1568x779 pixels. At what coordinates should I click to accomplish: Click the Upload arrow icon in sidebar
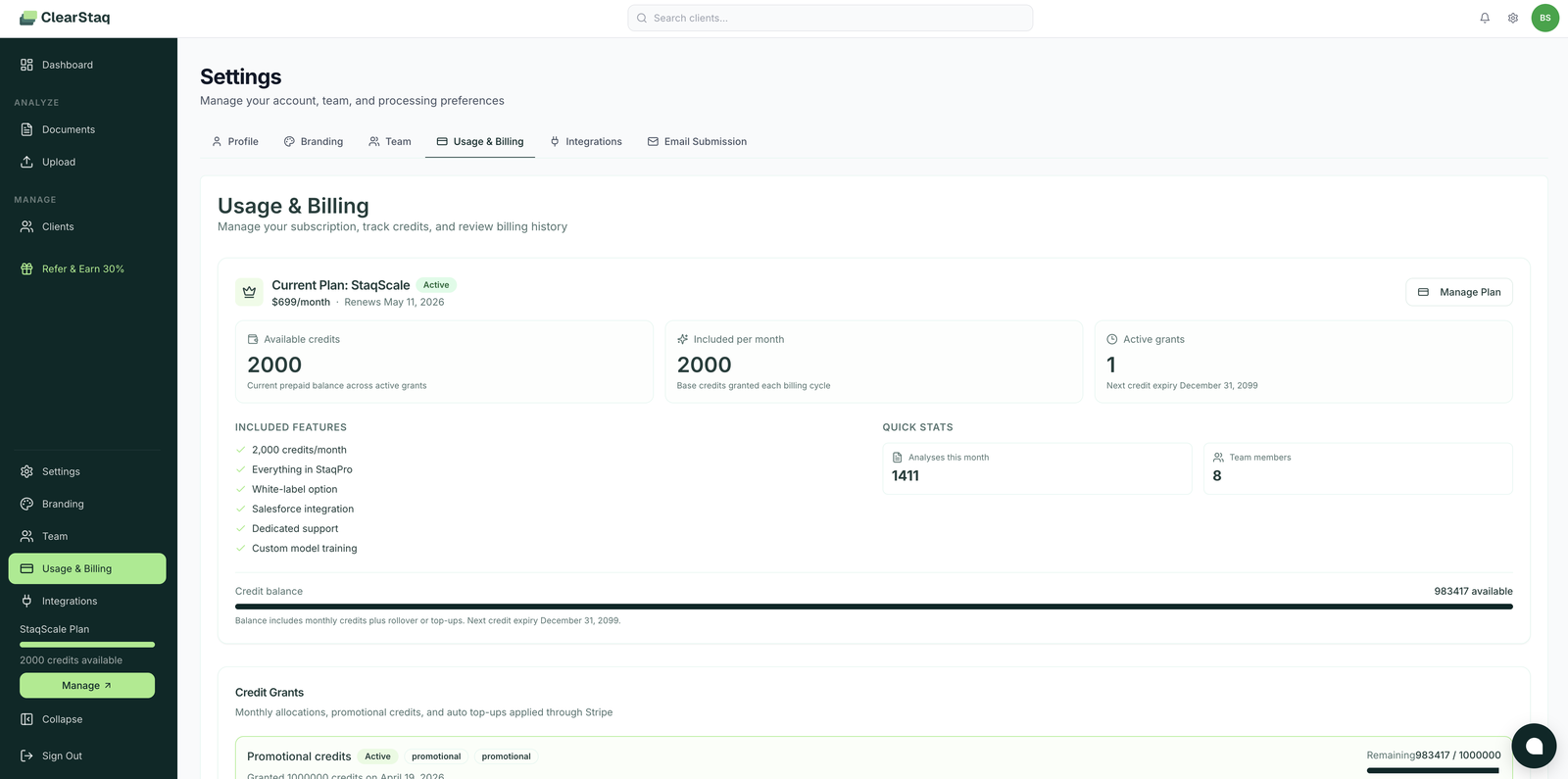point(26,162)
